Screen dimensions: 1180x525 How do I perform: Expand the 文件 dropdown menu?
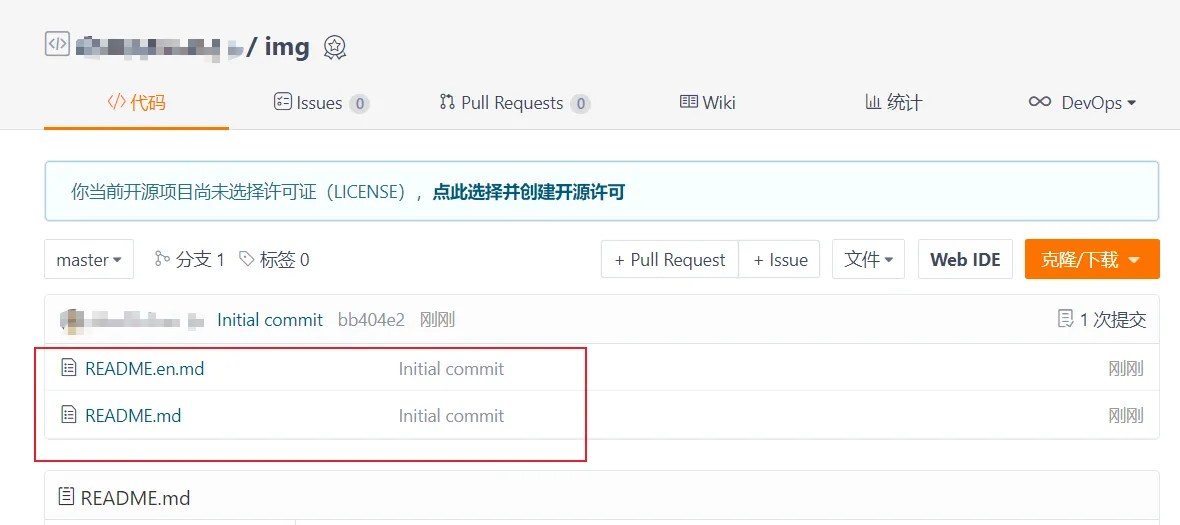coord(868,260)
